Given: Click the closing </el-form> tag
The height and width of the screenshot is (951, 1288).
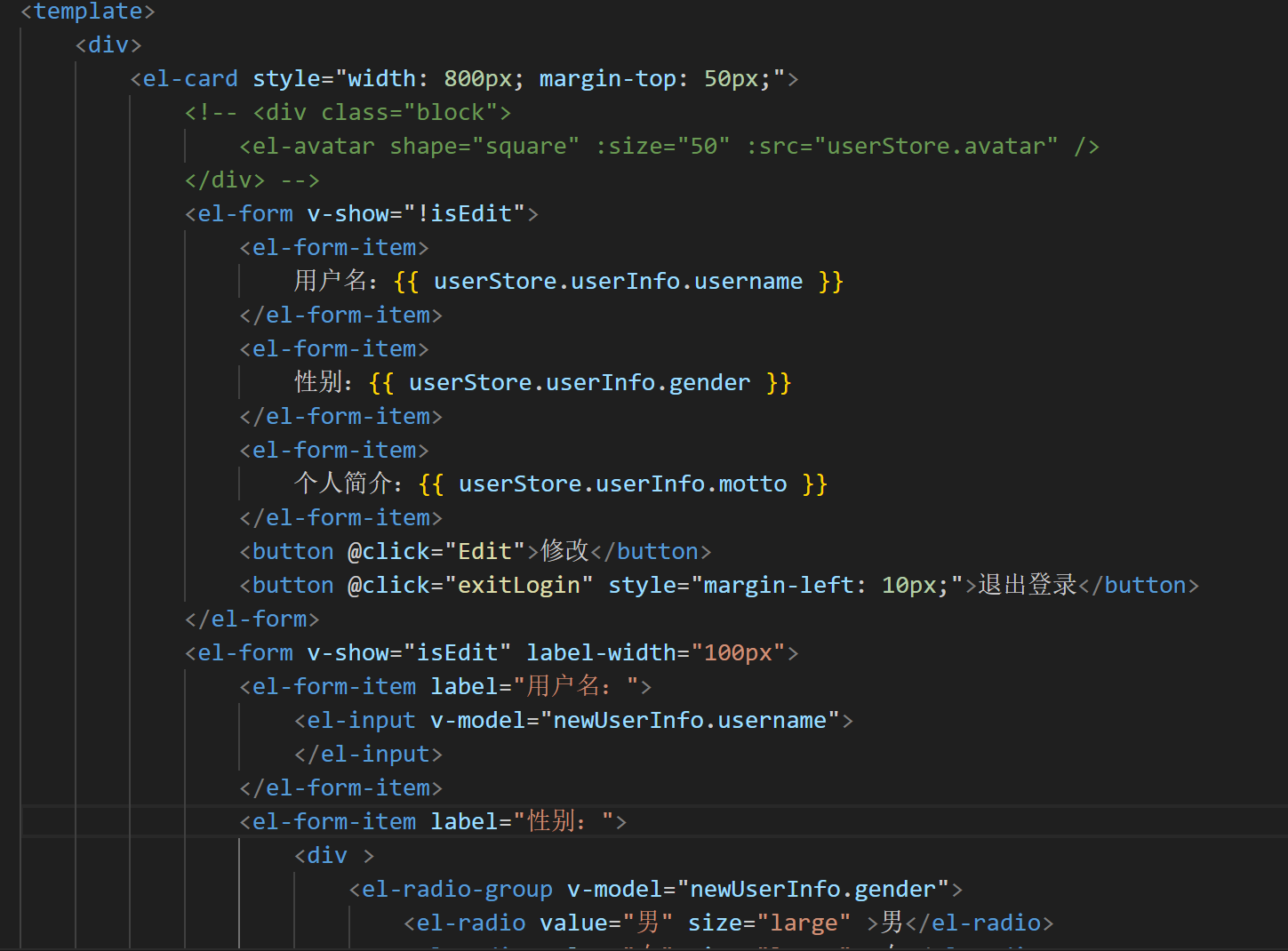Looking at the screenshot, I should click(x=252, y=619).
